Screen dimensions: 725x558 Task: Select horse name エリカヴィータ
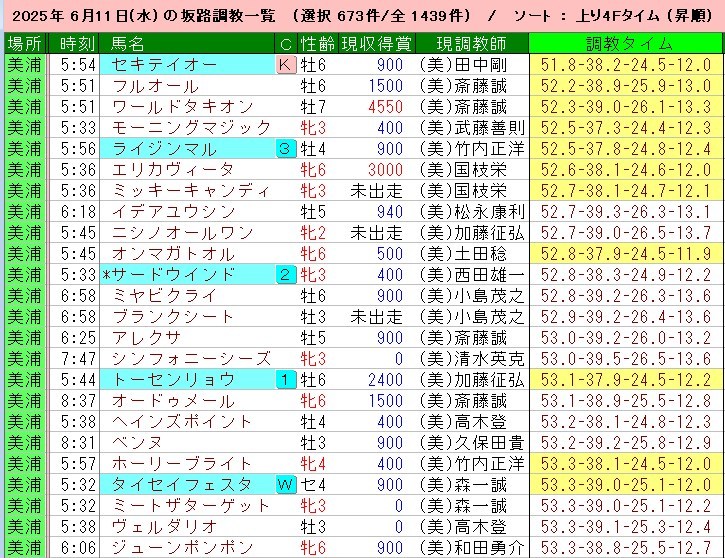(173, 170)
